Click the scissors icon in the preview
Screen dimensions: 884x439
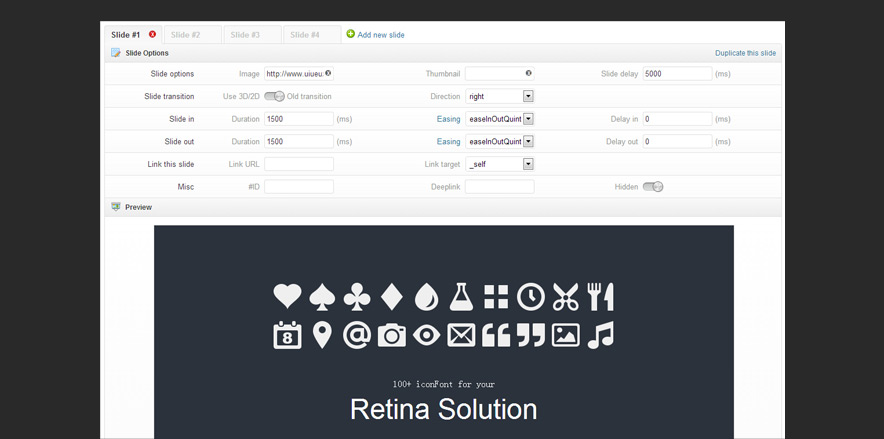[x=565, y=296]
